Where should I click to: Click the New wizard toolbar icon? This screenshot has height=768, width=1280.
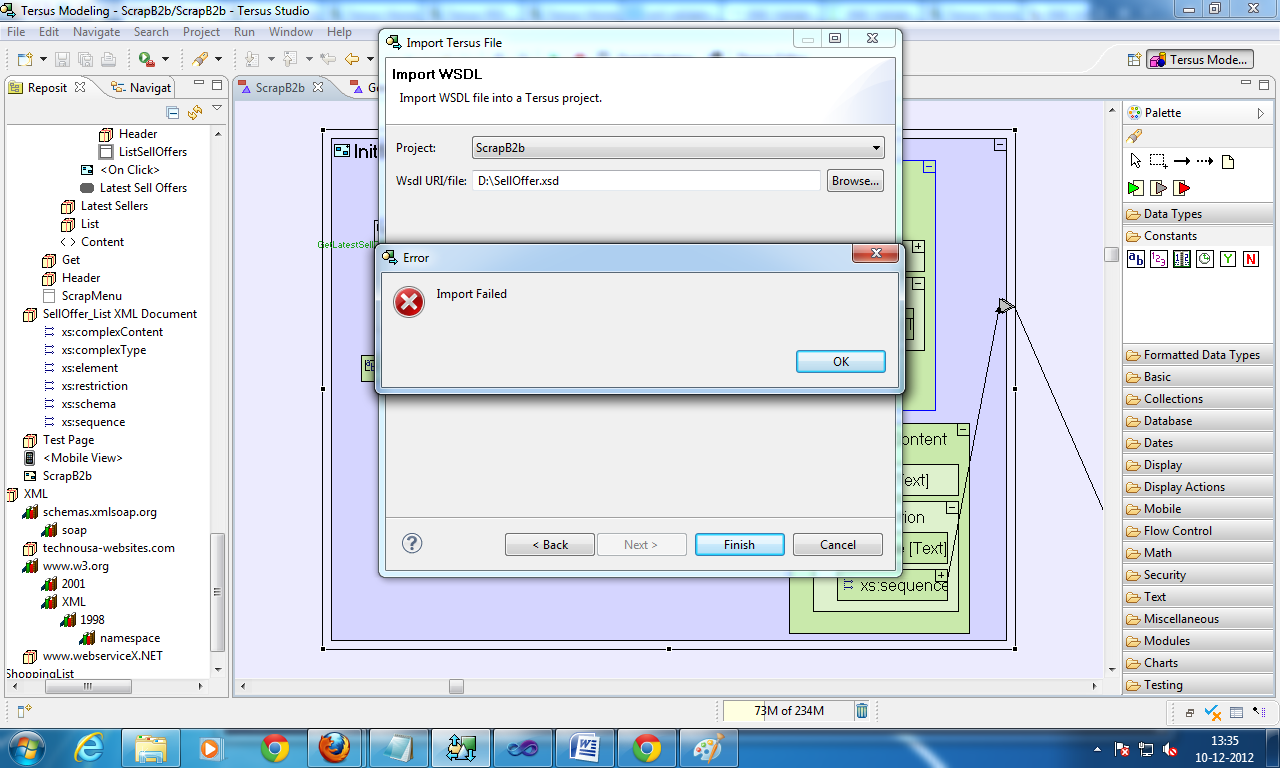23,59
